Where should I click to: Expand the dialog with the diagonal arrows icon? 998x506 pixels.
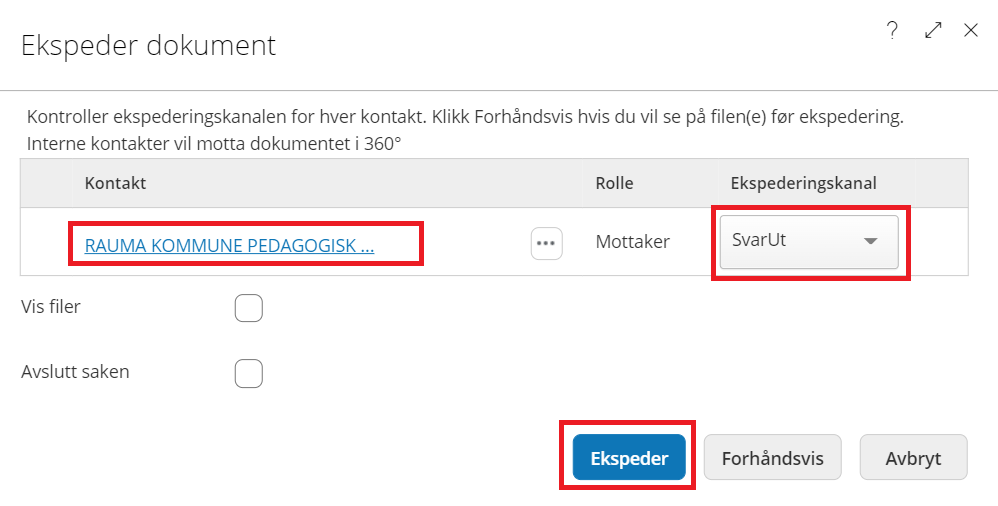click(934, 31)
